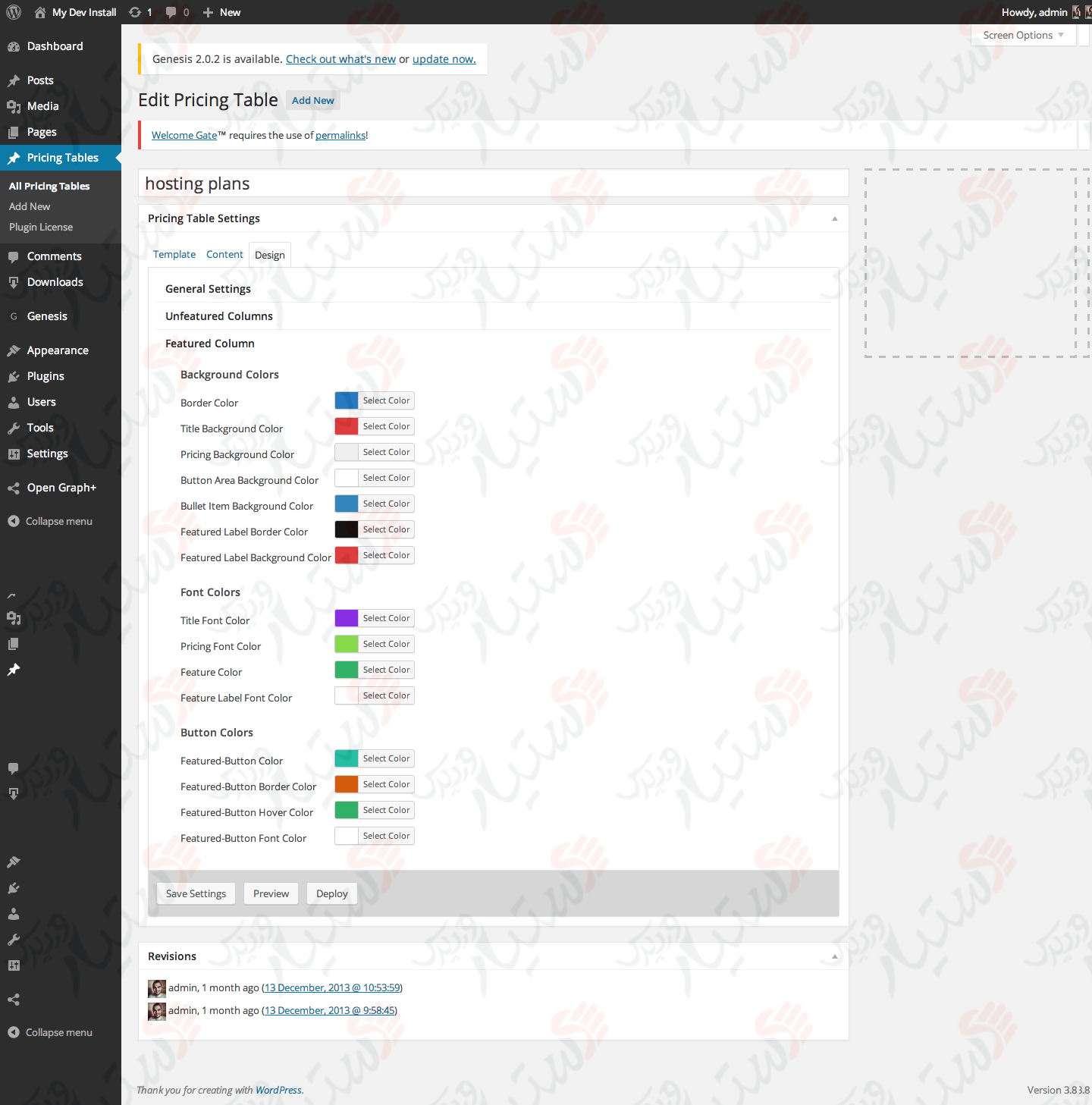Click the Plugins sidebar icon

coord(14,375)
